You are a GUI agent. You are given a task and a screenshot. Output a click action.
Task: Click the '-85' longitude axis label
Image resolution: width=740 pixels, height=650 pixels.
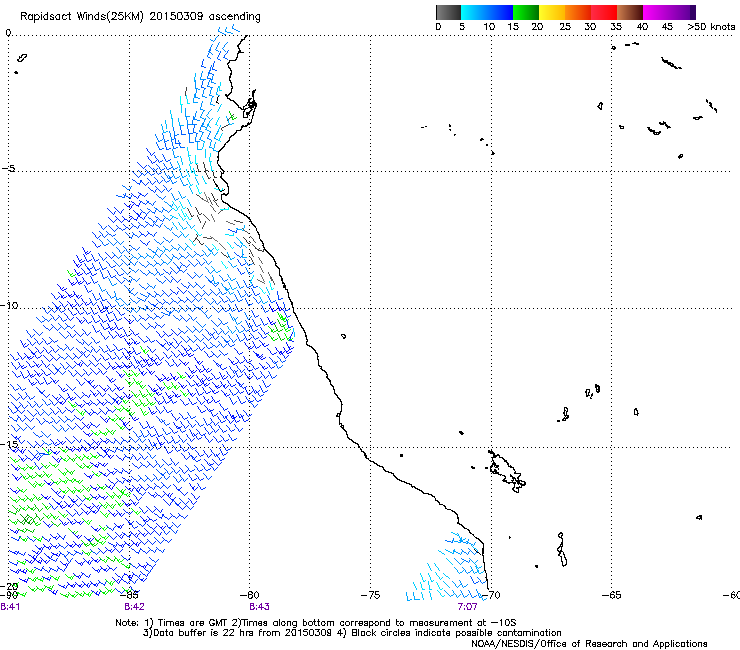130,595
